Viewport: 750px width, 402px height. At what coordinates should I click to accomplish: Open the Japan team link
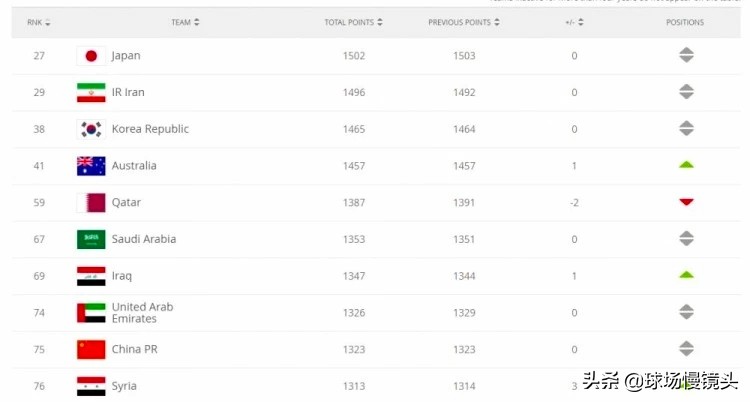coord(126,56)
